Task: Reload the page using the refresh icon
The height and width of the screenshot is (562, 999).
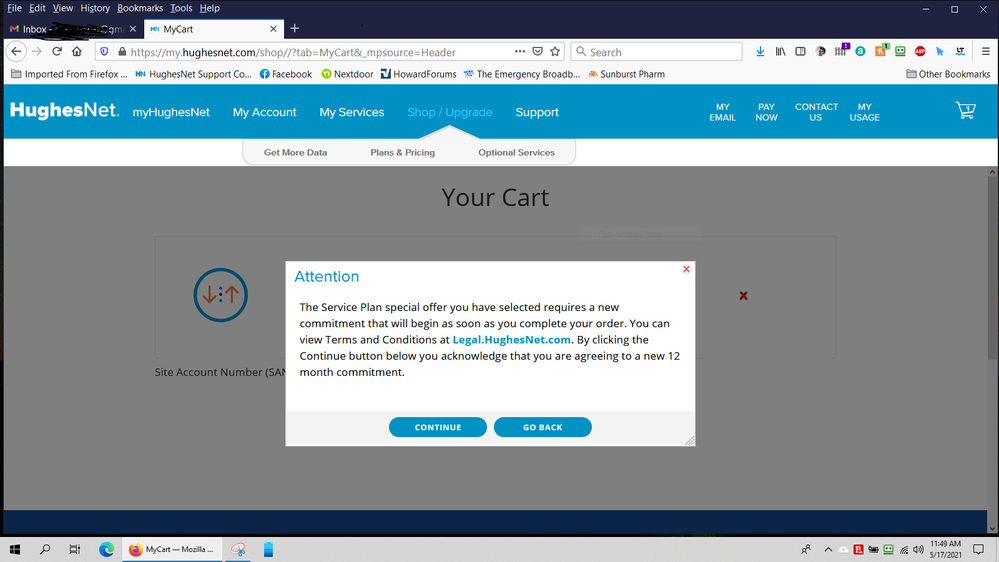Action: [57, 52]
